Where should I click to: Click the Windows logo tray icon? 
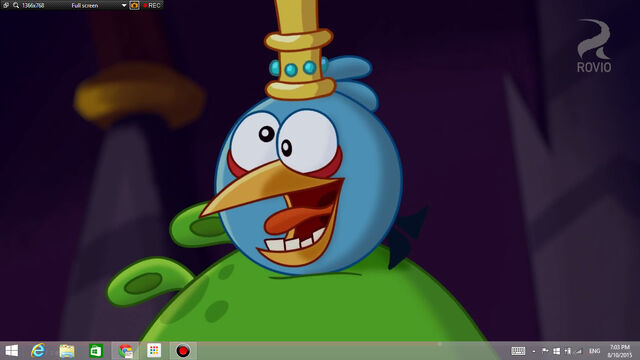click(556, 351)
